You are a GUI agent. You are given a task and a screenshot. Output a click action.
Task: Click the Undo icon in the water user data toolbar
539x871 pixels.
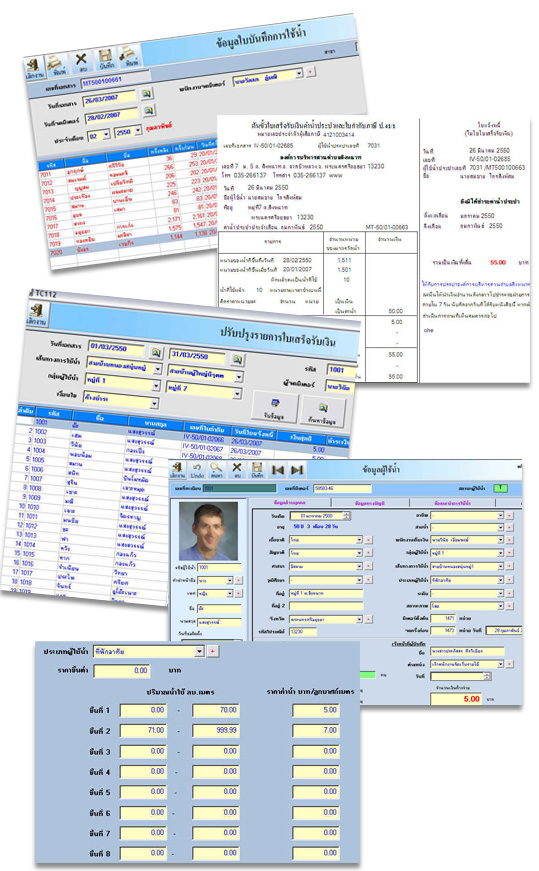tap(197, 470)
